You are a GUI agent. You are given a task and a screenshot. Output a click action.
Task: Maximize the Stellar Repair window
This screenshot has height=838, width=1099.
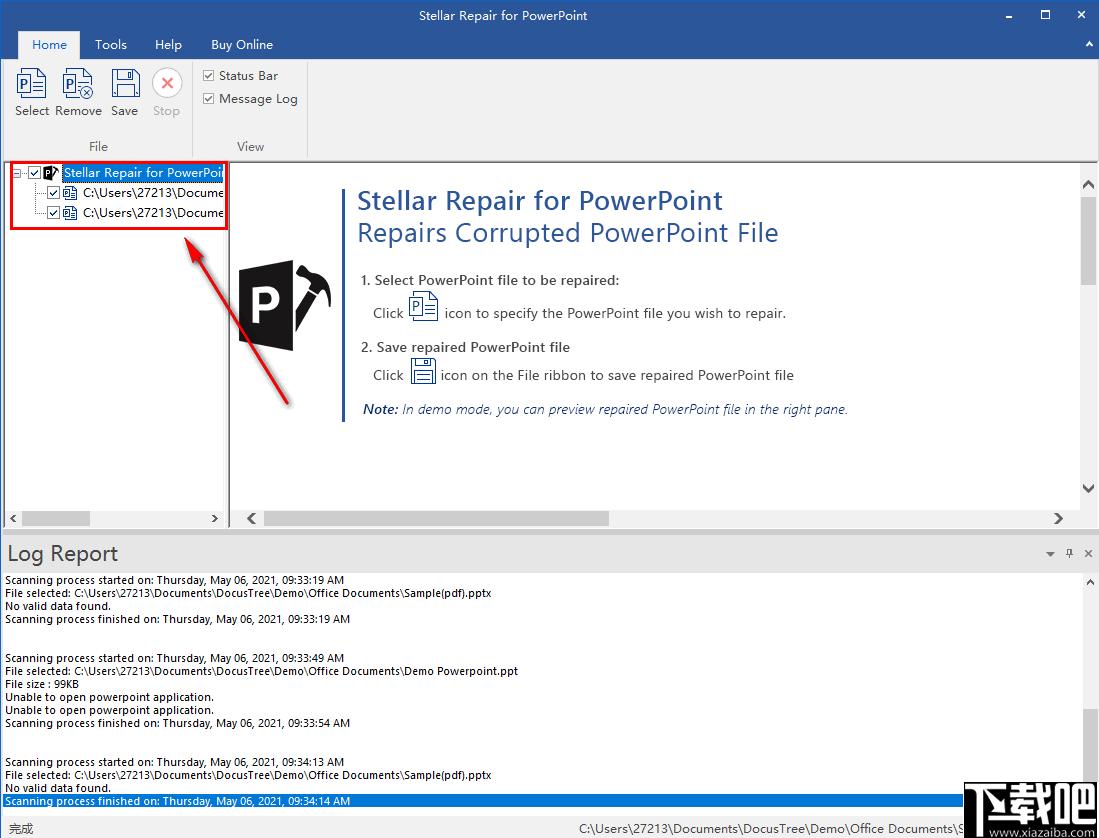tap(1045, 15)
